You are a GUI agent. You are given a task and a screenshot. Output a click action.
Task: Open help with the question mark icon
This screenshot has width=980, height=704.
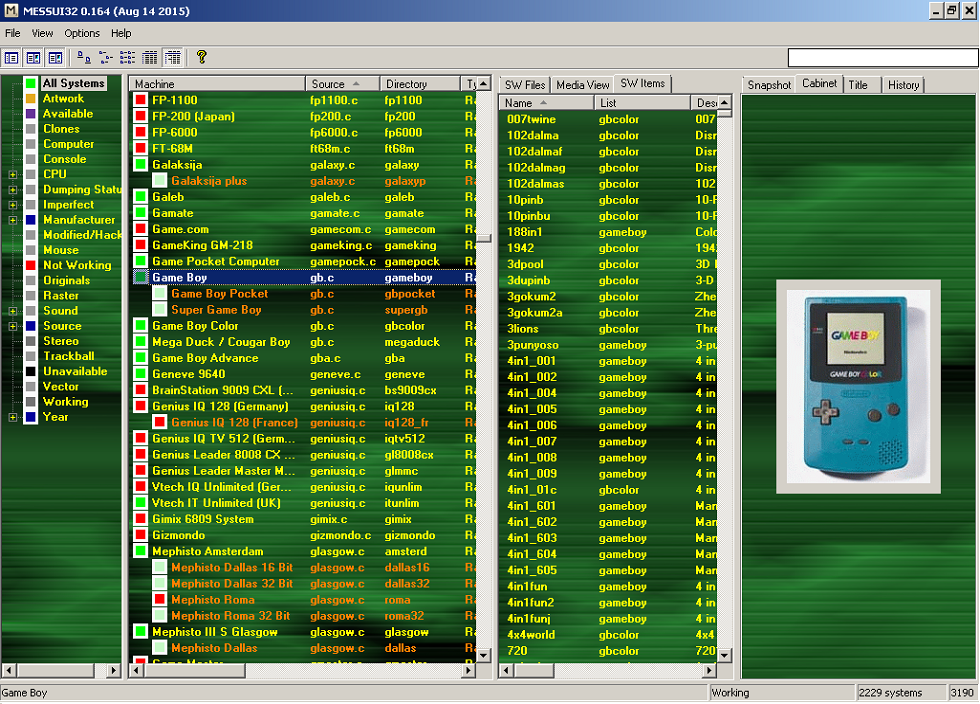click(201, 58)
